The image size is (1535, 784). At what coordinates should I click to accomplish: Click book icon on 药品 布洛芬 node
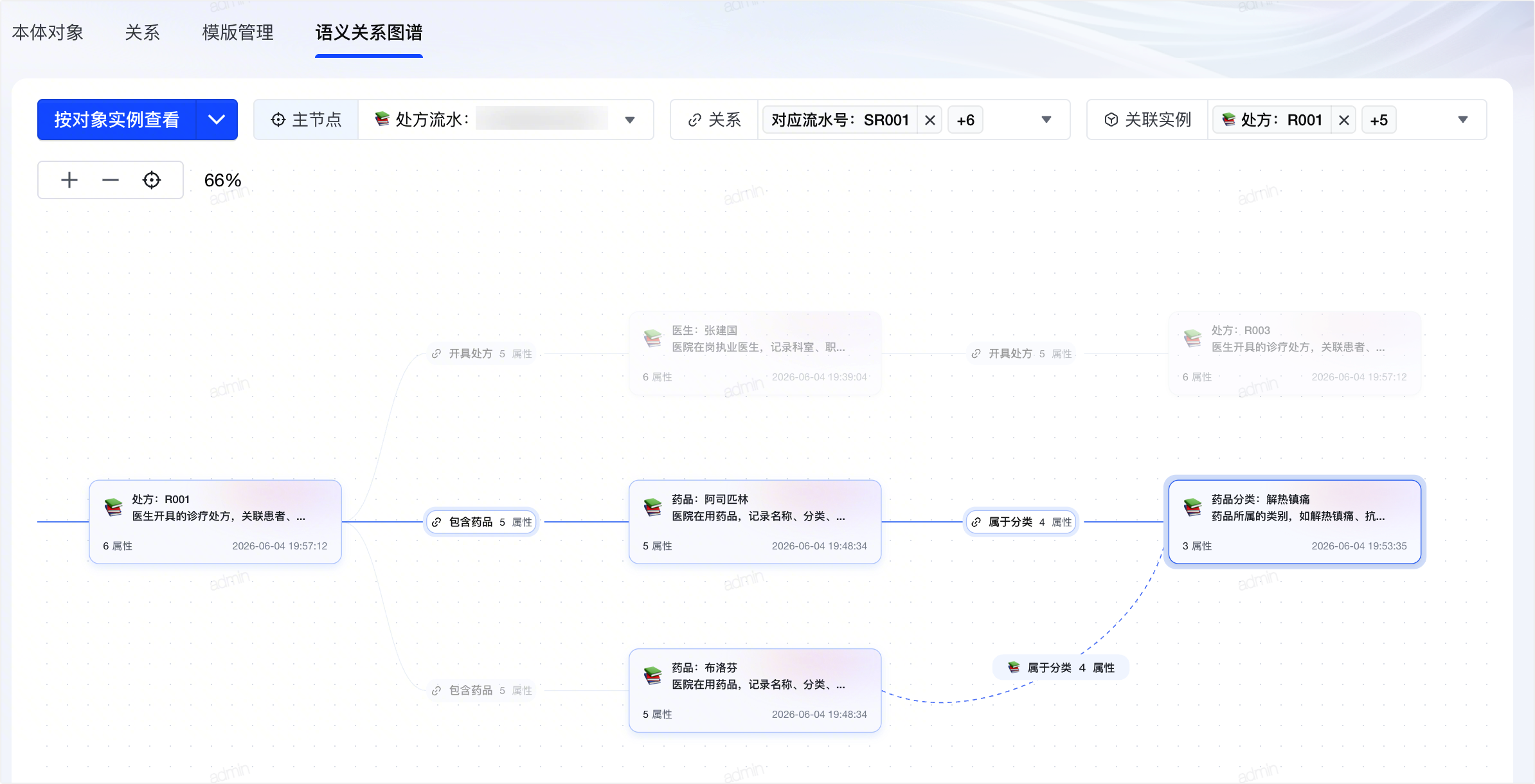(653, 675)
